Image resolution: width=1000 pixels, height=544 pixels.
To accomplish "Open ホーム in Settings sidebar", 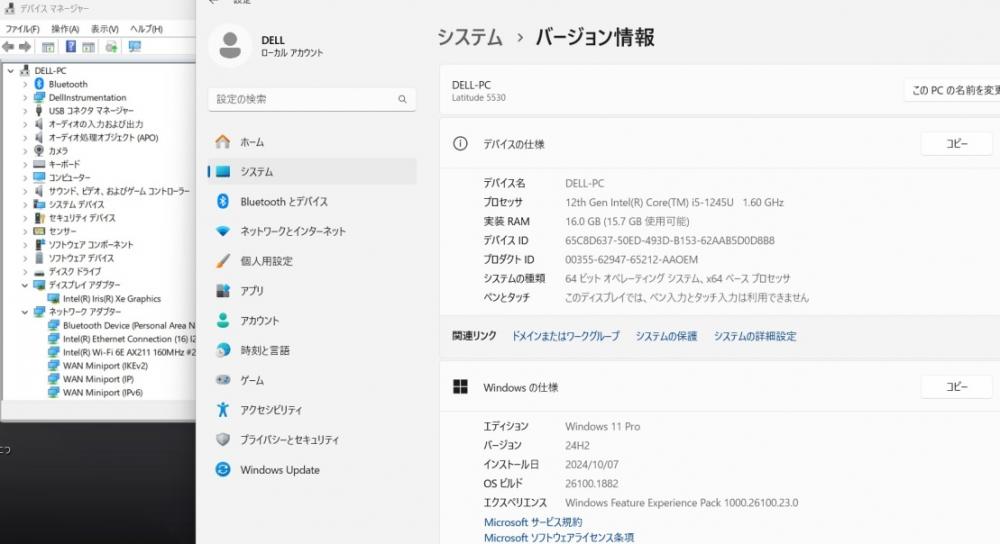I will 312,142.
